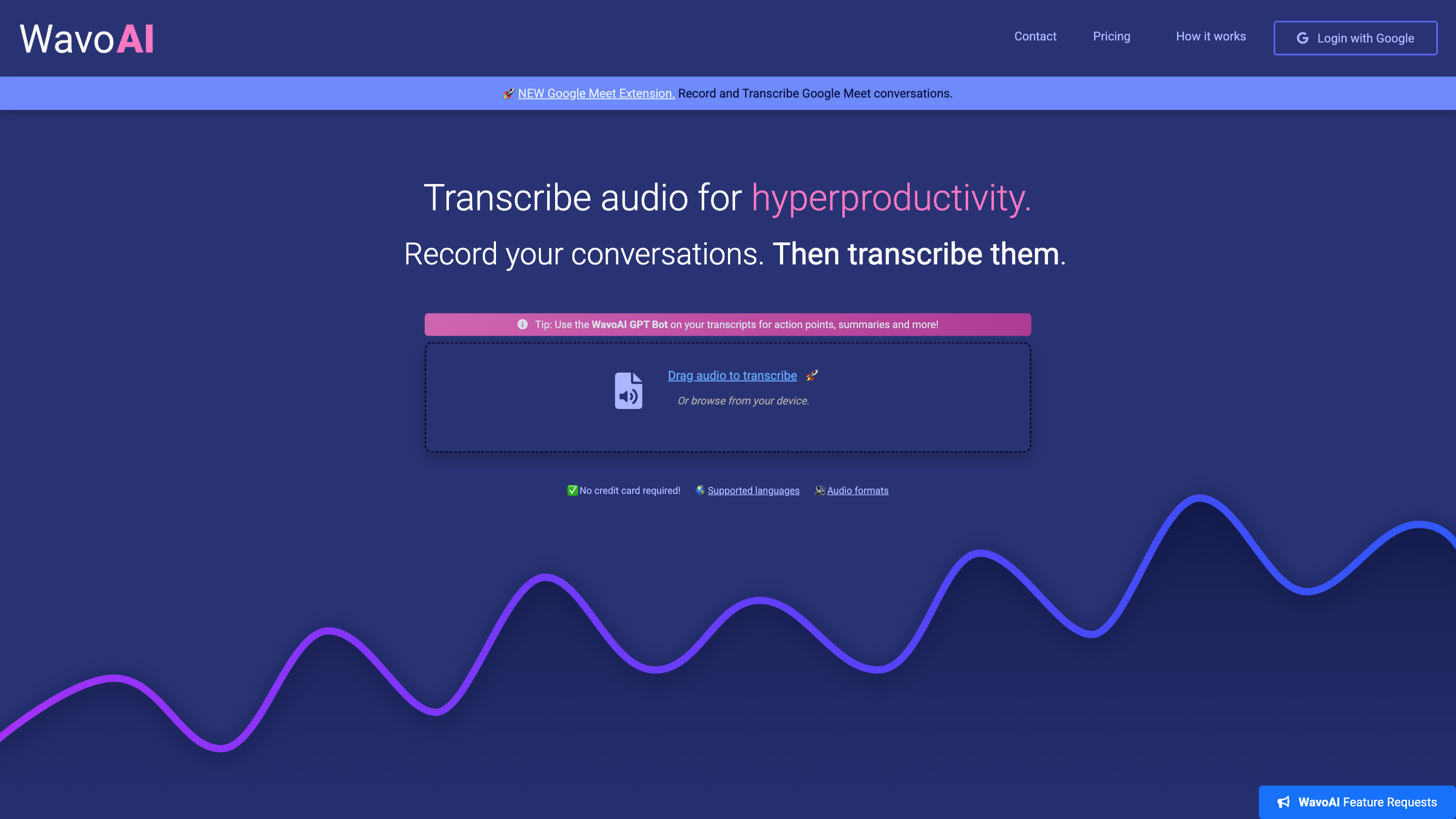
Task: View Supported languages link
Action: tap(753, 490)
